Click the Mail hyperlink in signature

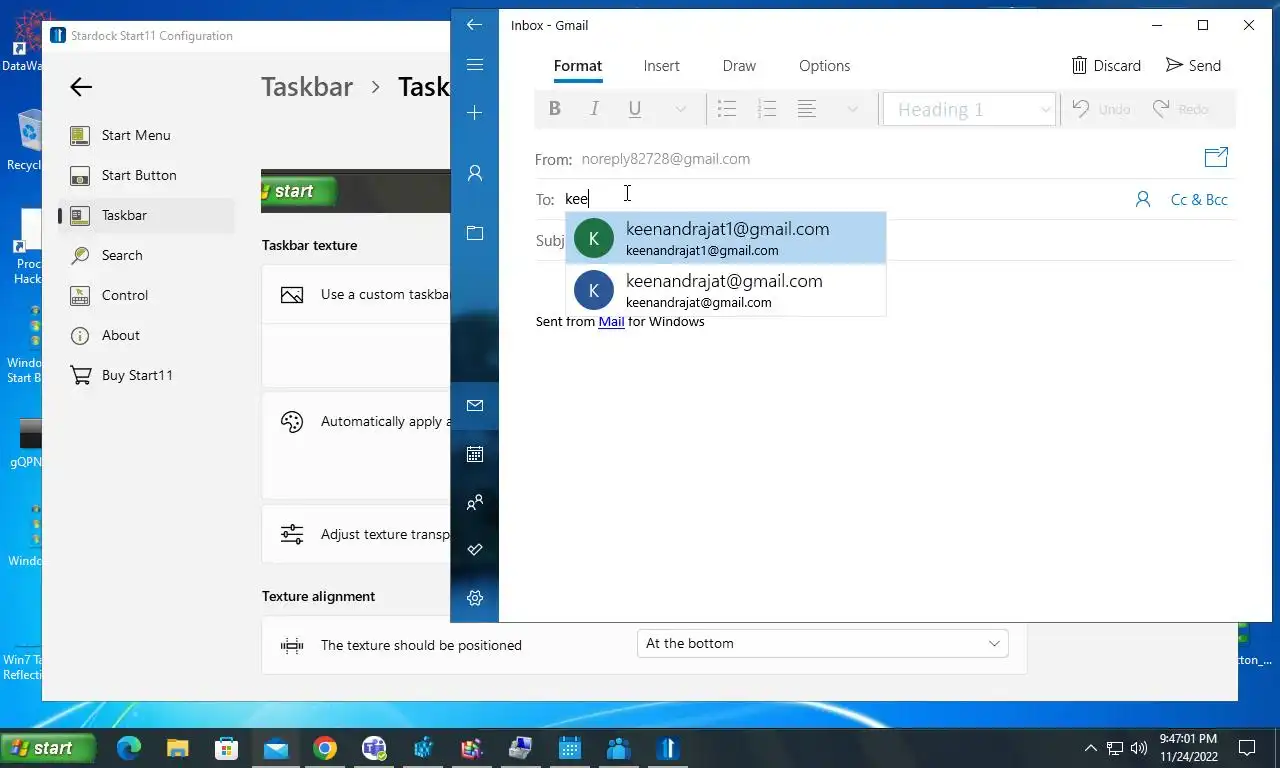click(611, 321)
